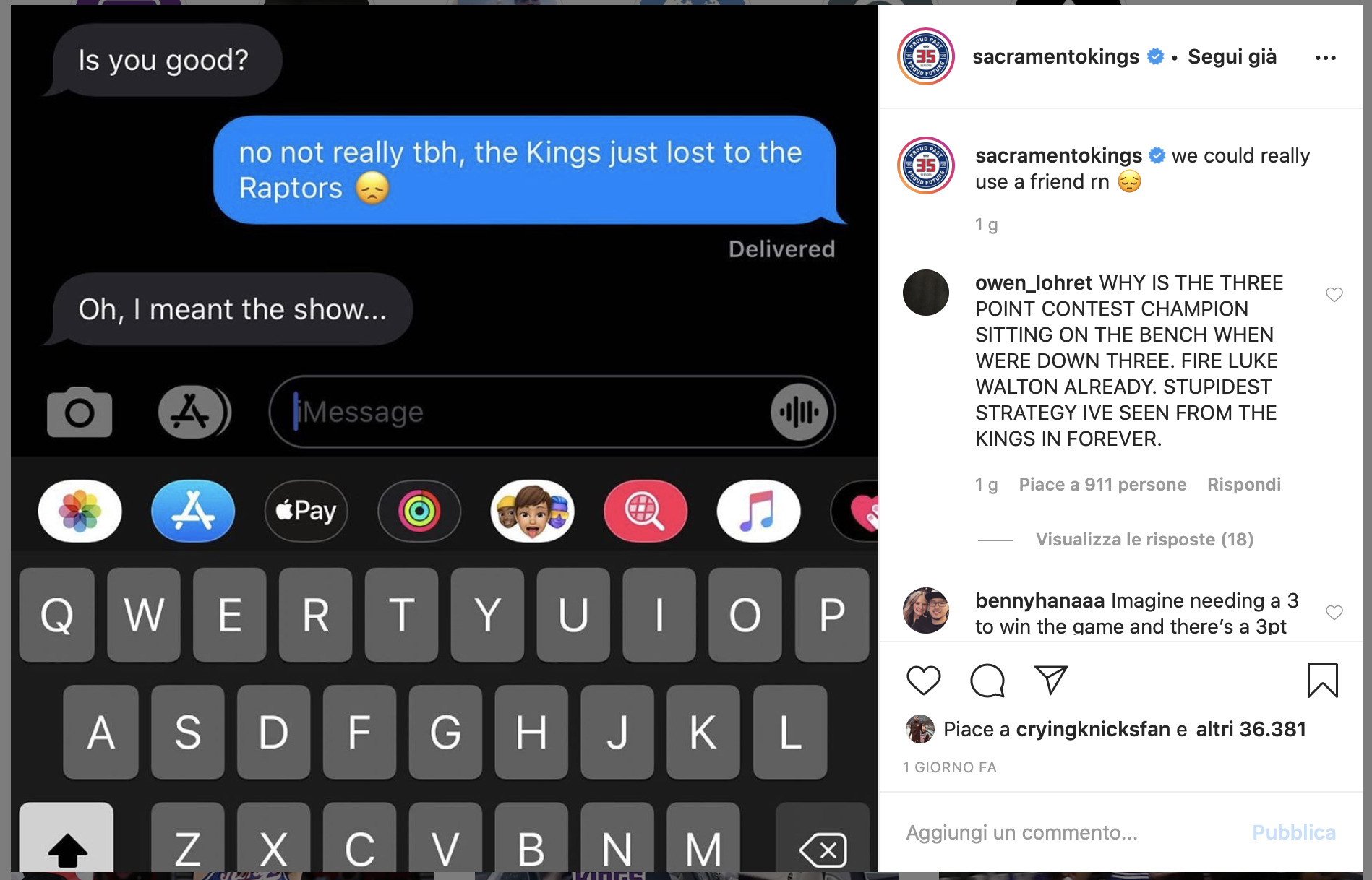Screen dimensions: 1372x880
Task: Click the Aggiungi un commento field
Action: click(1070, 832)
